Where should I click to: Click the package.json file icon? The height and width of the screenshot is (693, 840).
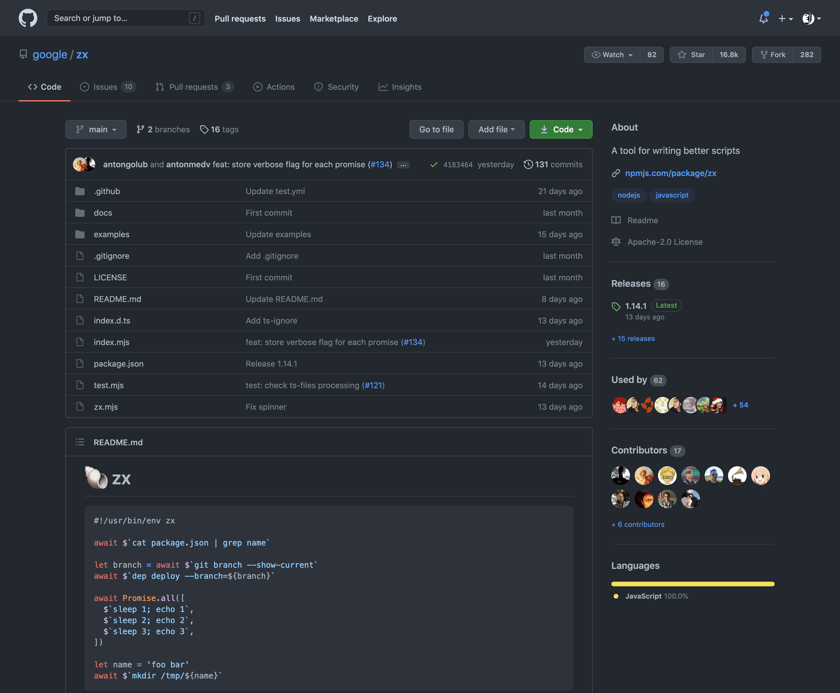[80, 364]
